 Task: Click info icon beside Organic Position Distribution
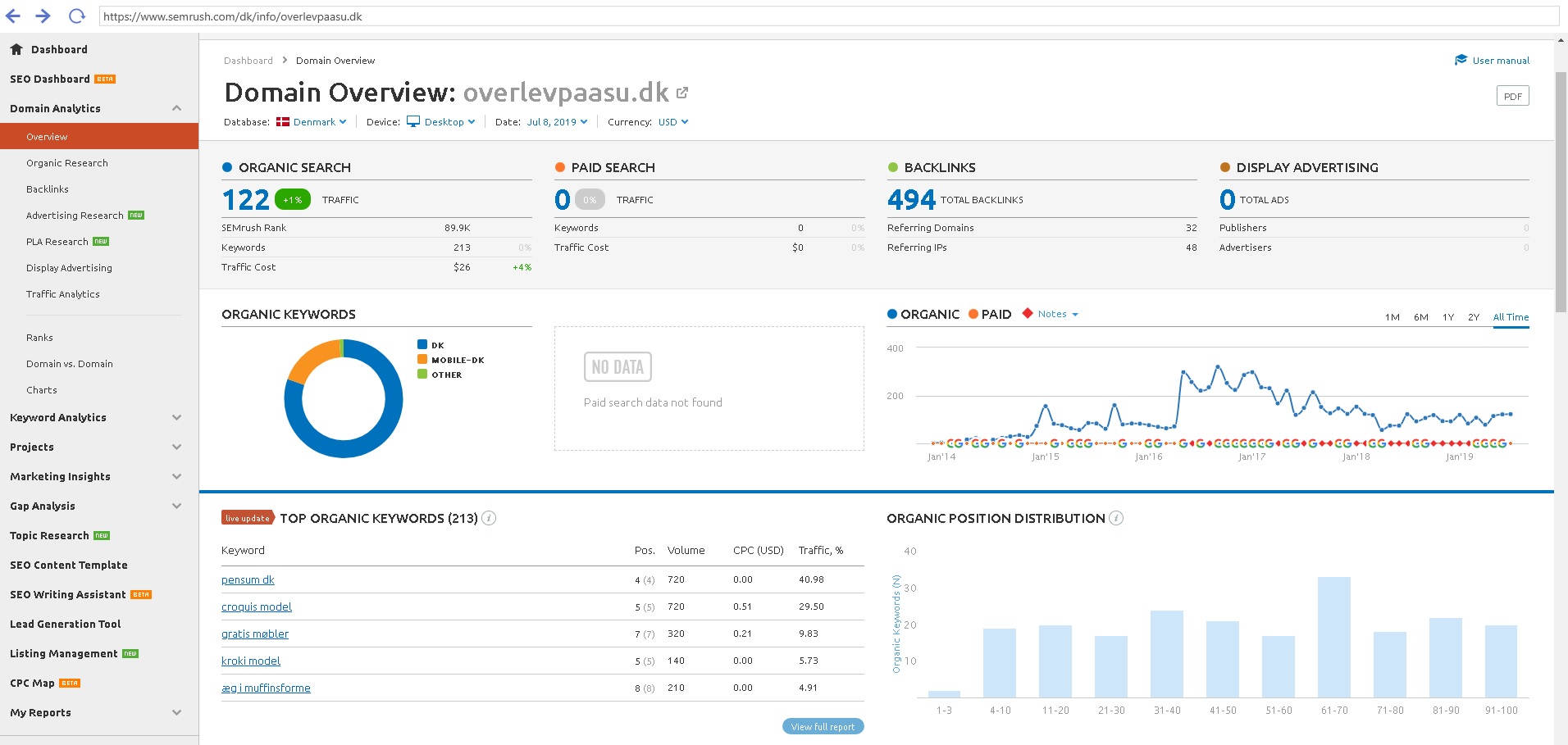coord(1116,518)
